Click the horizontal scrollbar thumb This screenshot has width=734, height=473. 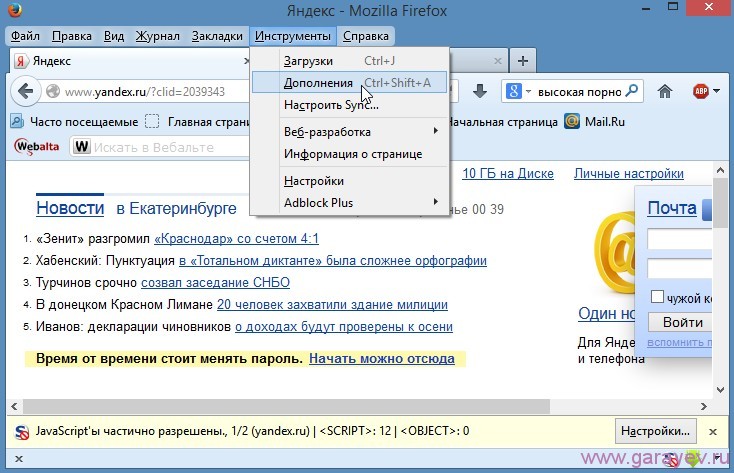tap(286, 406)
